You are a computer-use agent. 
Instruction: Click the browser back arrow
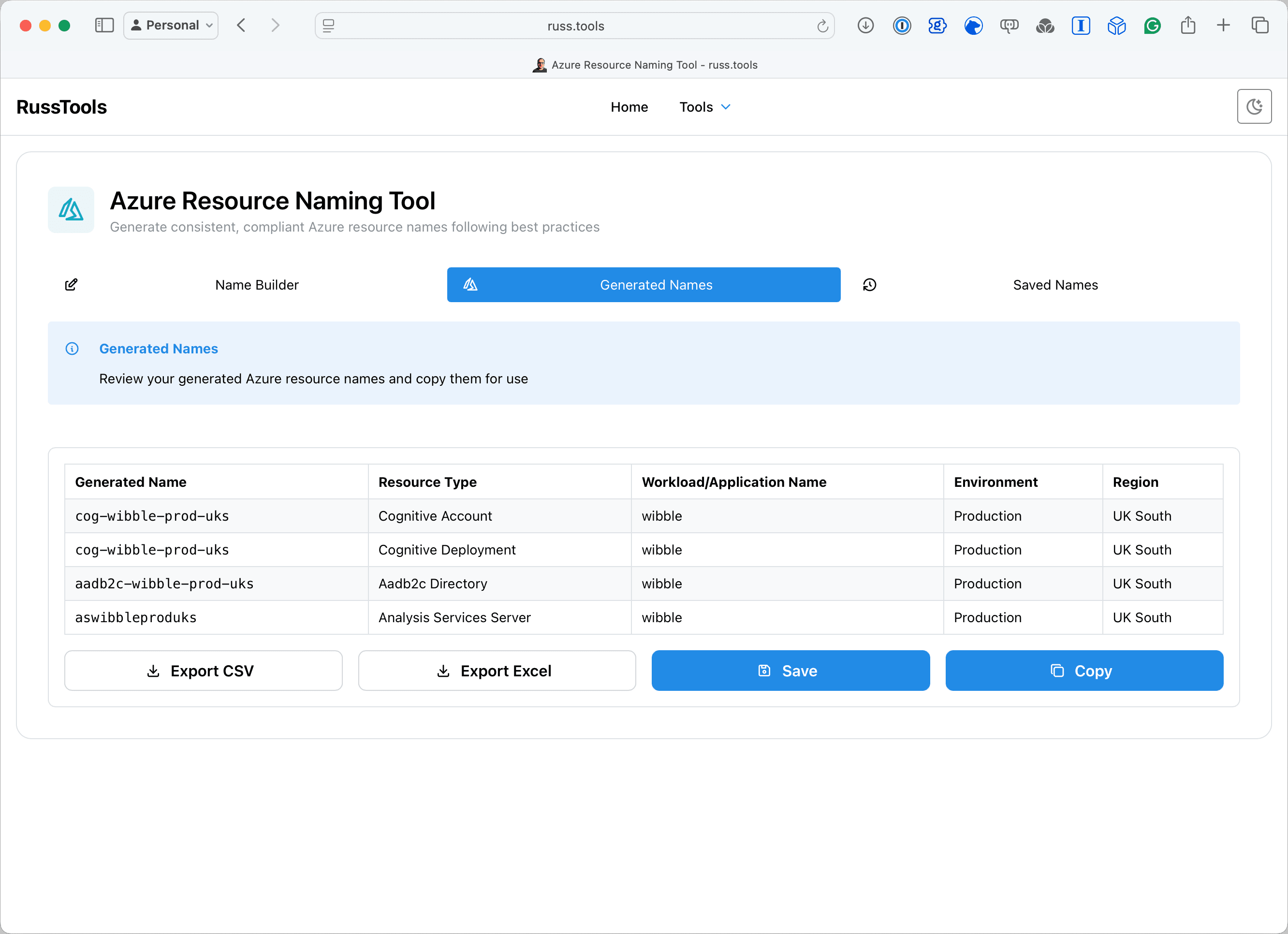pos(241,26)
